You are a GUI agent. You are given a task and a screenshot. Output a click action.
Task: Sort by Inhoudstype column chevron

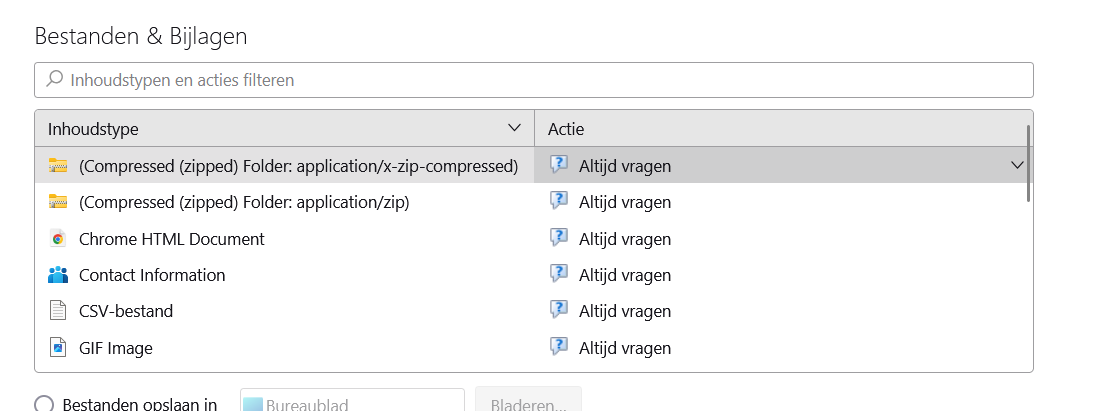pyautogui.click(x=515, y=128)
